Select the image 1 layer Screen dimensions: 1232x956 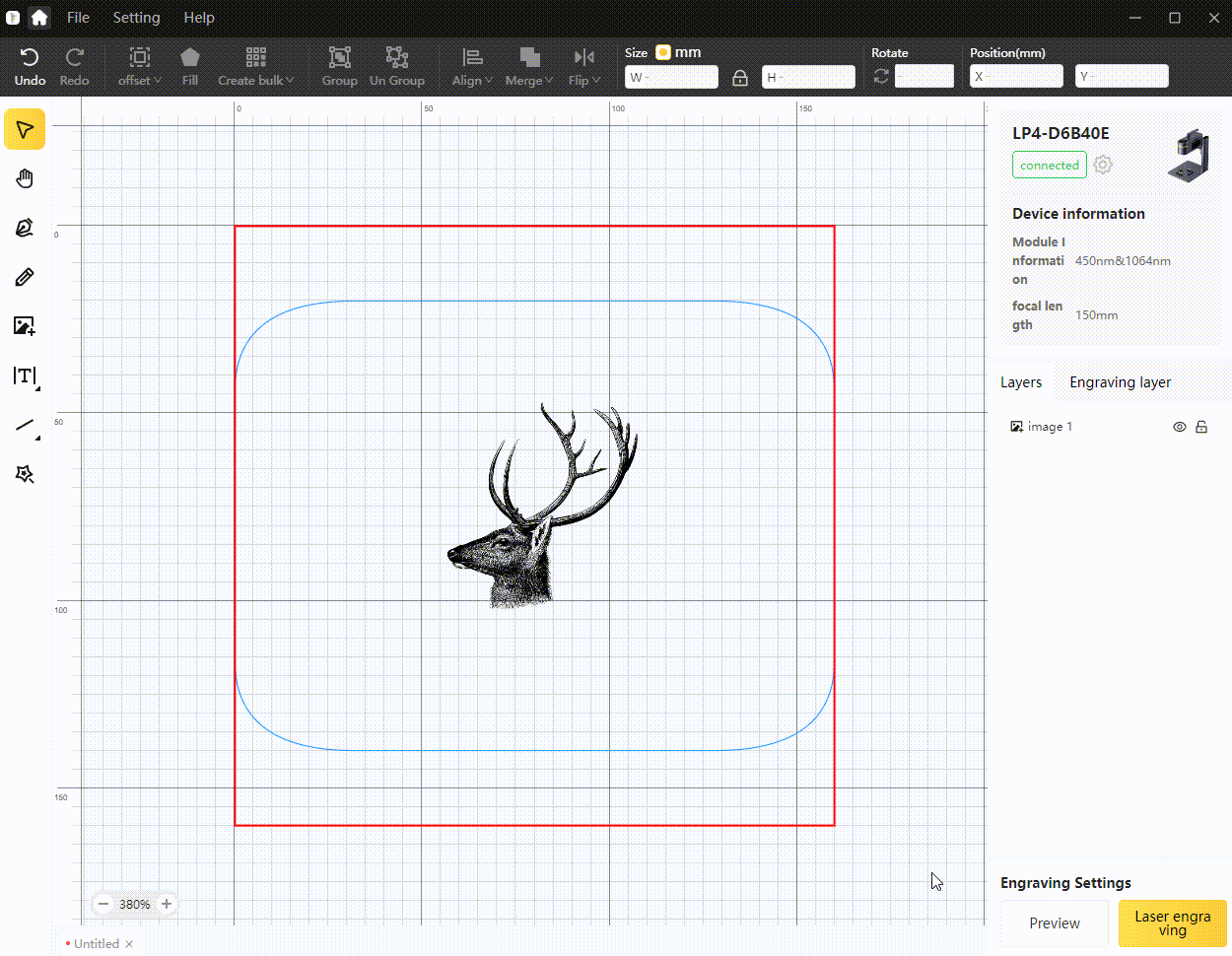pyautogui.click(x=1050, y=427)
